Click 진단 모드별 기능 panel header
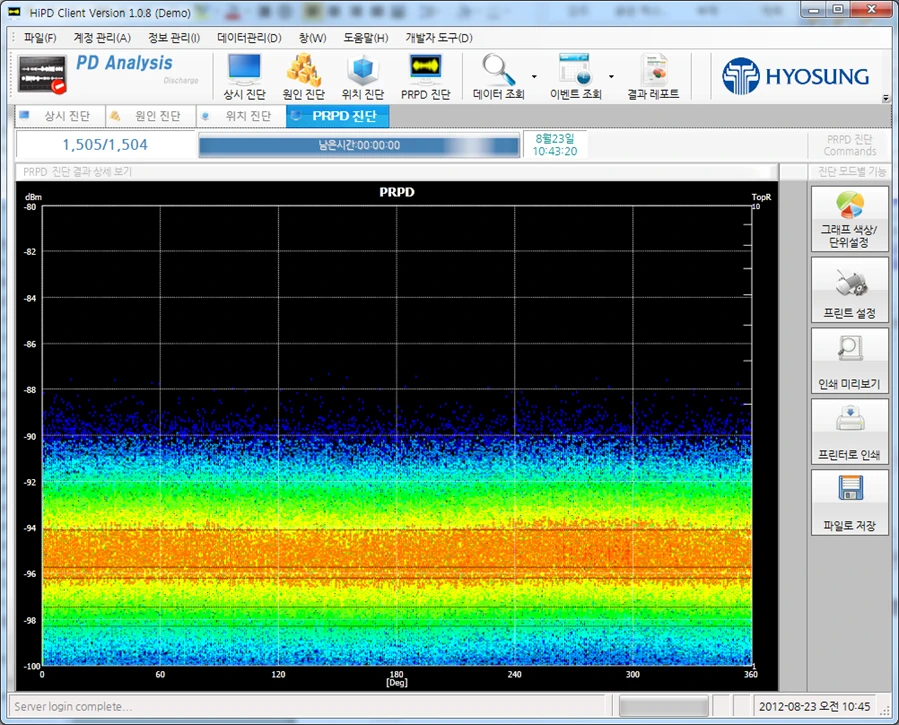899x725 pixels. tap(851, 171)
